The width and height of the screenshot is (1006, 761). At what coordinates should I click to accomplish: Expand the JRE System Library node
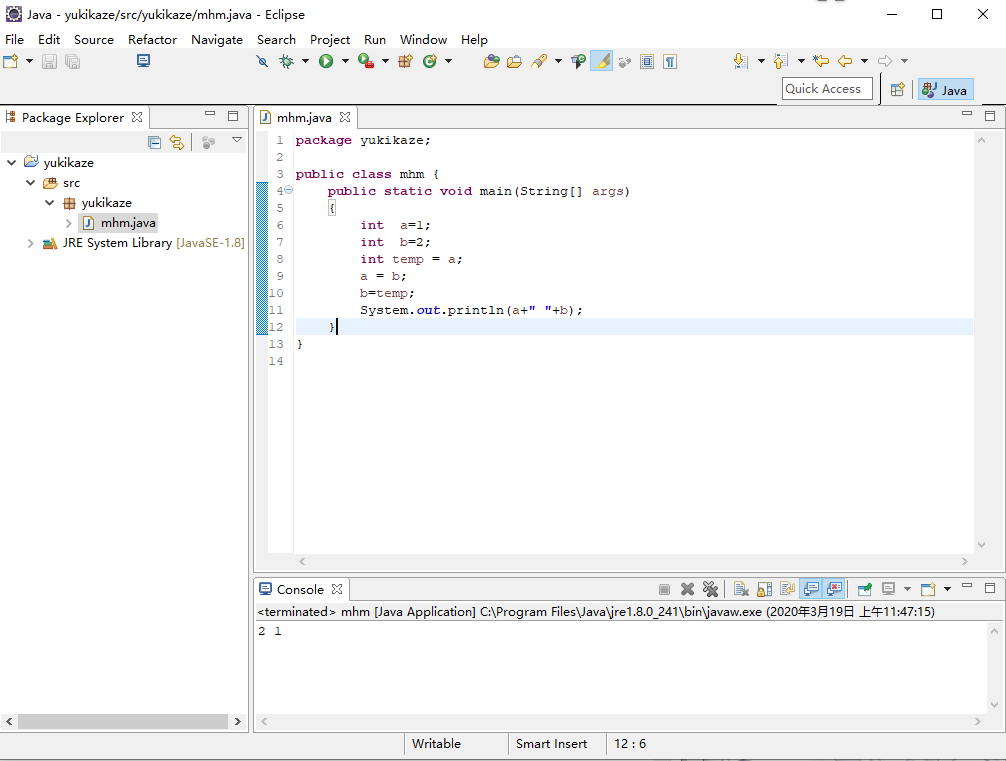pos(31,243)
